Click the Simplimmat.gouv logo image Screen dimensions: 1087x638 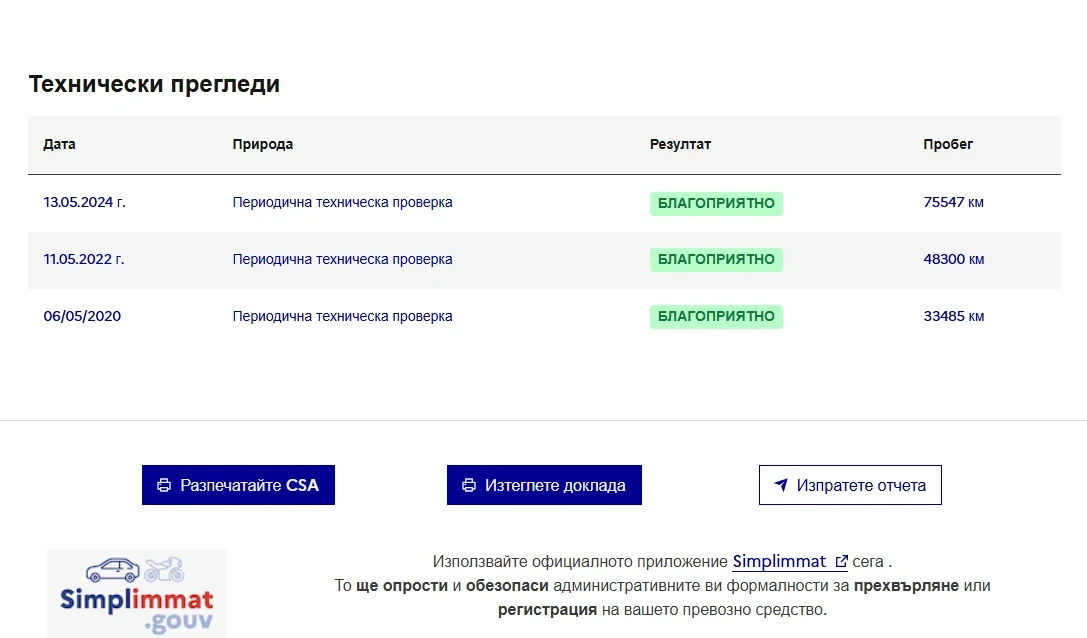[137, 592]
